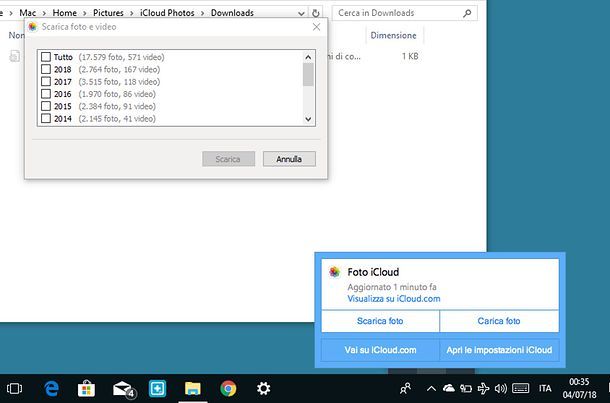
Task: Select iCloud Photos in the breadcrumb path
Action: (167, 13)
